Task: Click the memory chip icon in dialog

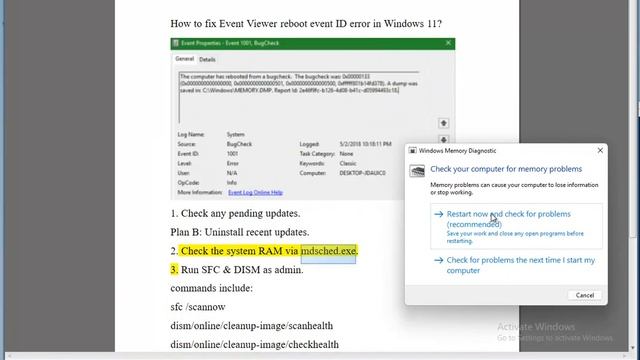Action: [417, 171]
